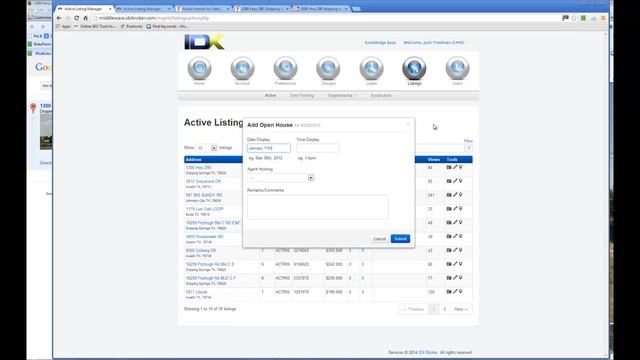640x360 pixels.
Task: Switch to the Active listings tab
Action: 271,96
